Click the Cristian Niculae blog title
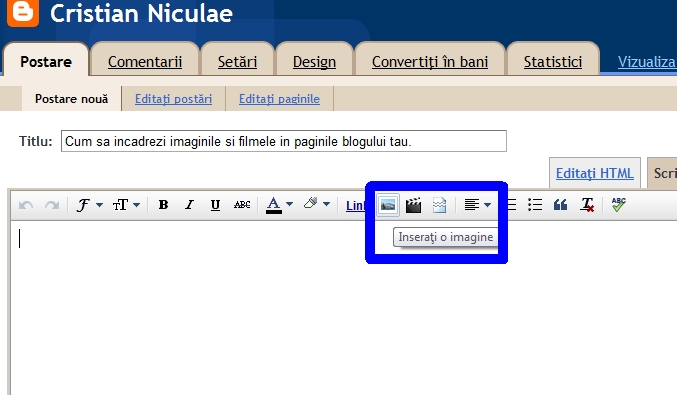Screen dimensions: 677x395 [141, 13]
